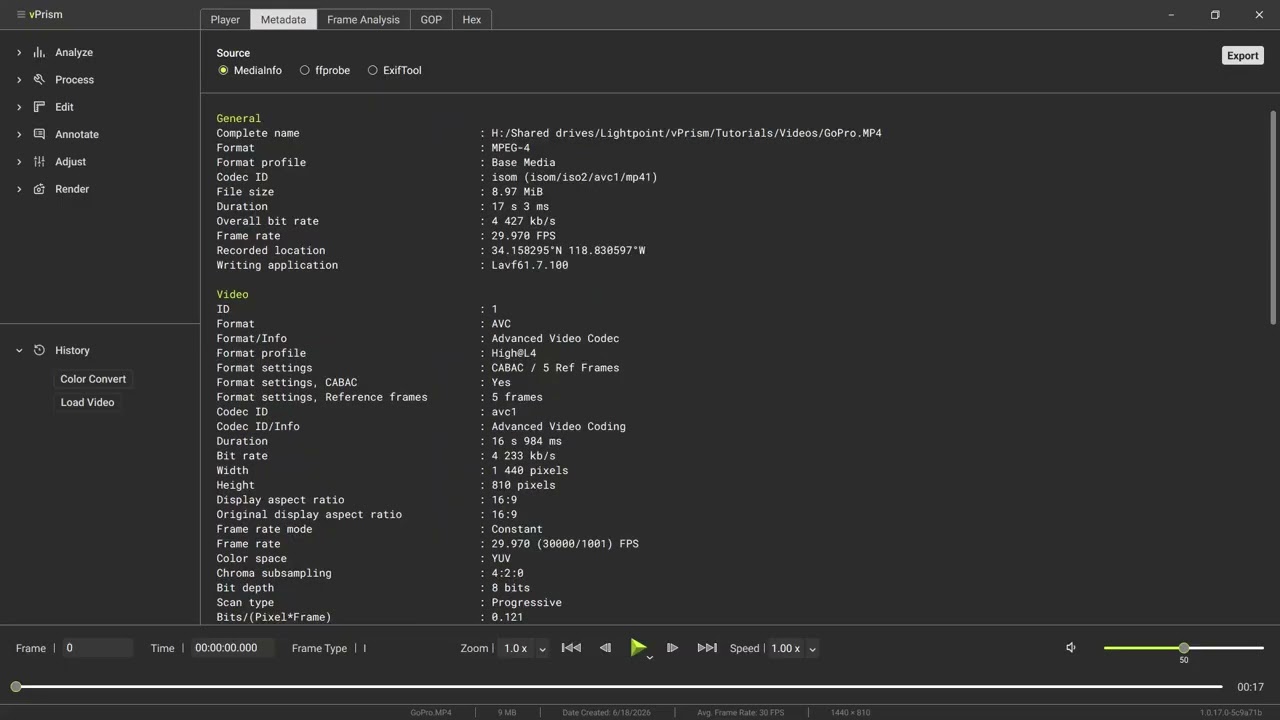
Task: Open play options arrow below play button
Action: [x=650, y=658]
